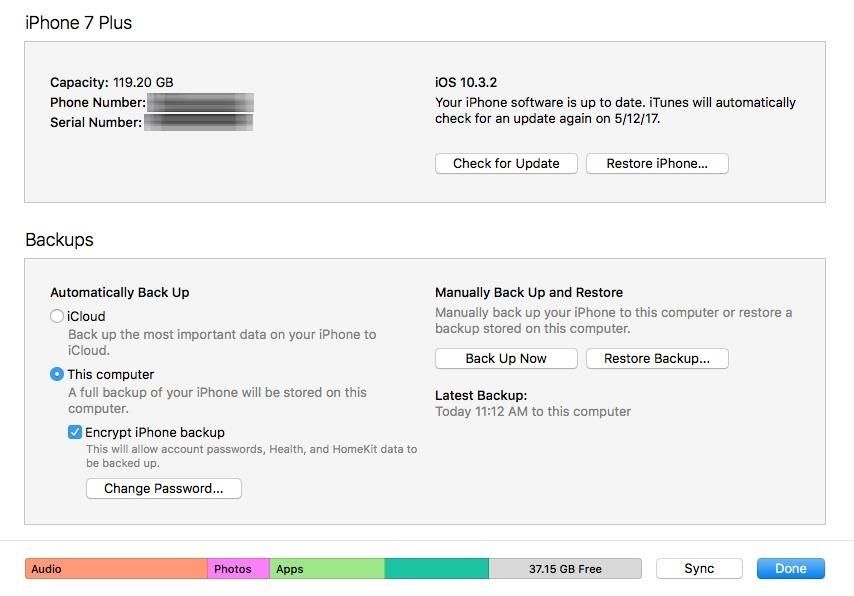Click the blurred Phone Number value
This screenshot has width=854, height=596.
click(x=200, y=102)
